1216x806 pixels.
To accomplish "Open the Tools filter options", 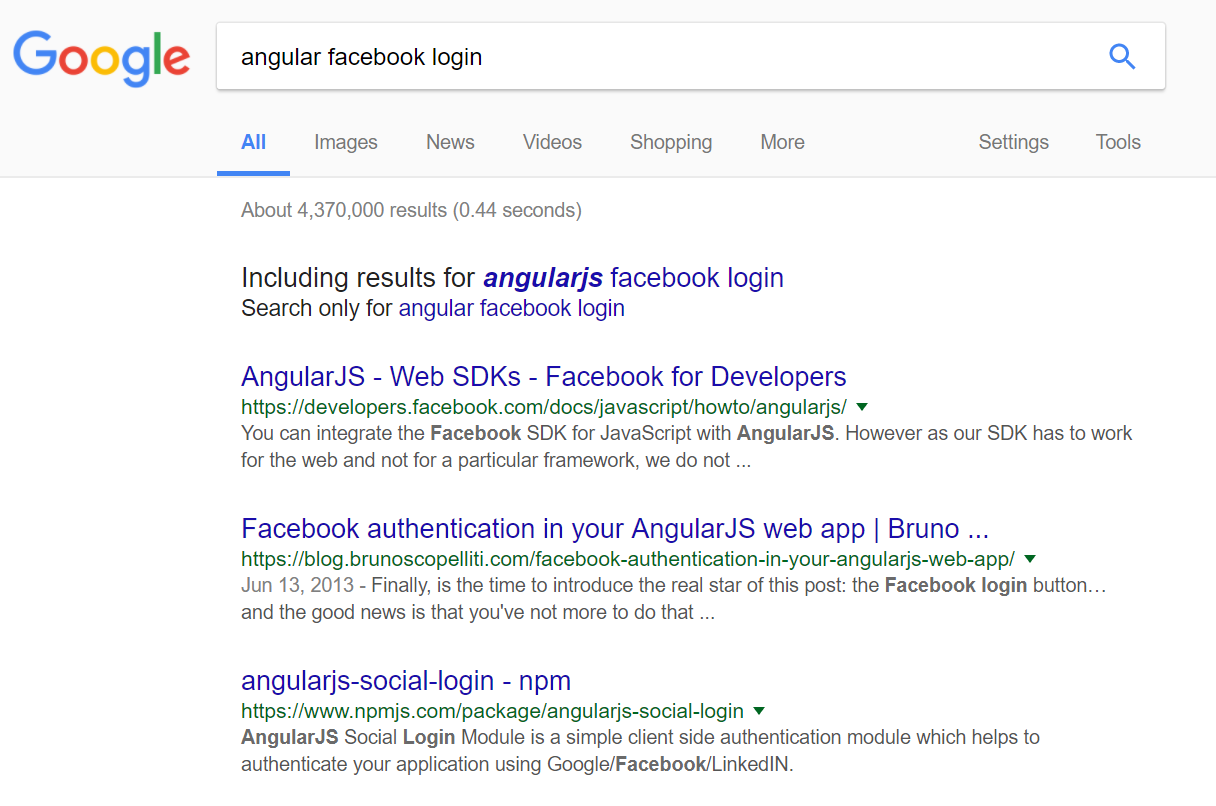I will pyautogui.click(x=1118, y=142).
